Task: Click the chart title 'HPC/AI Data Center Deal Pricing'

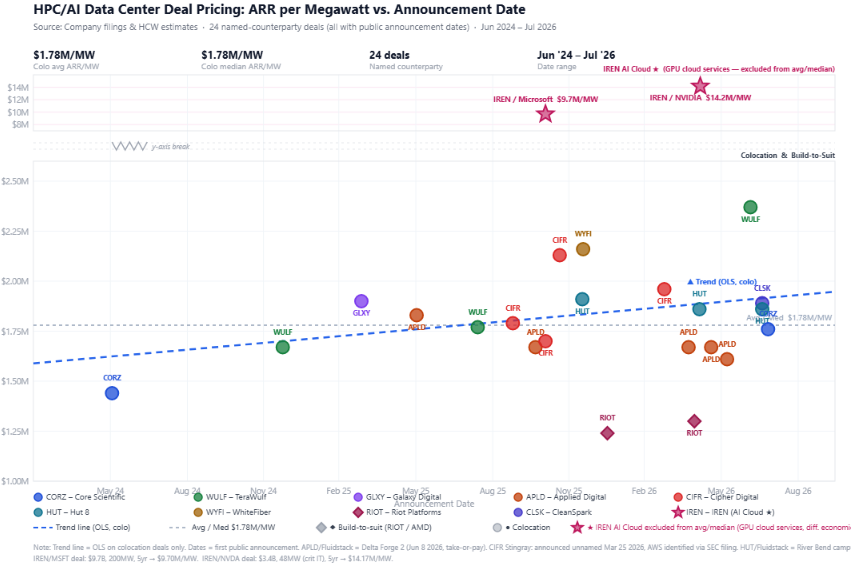Action: click(279, 9)
